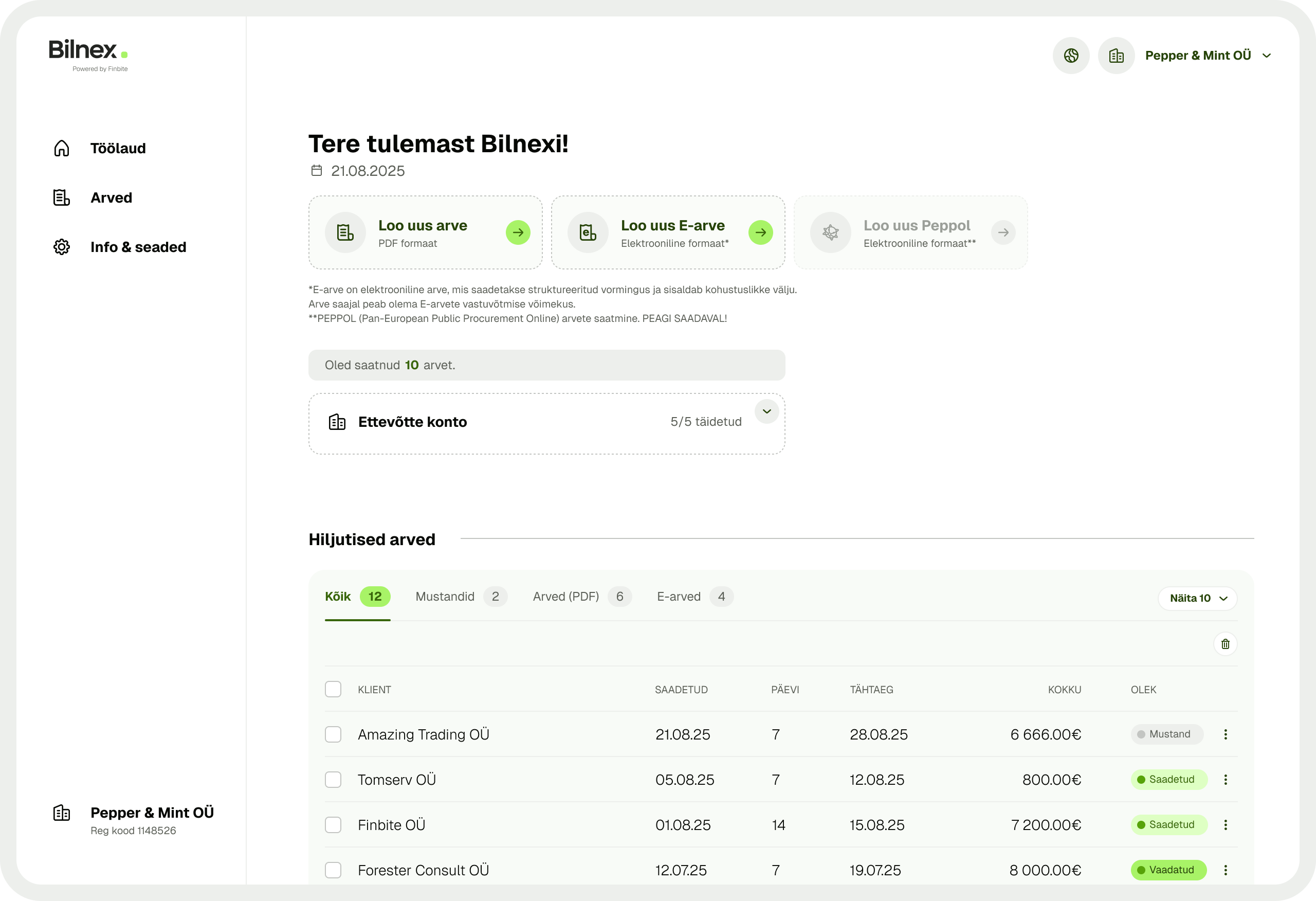Image resolution: width=1316 pixels, height=901 pixels.
Task: Click Ettevõtte konto building icon
Action: coord(337,422)
